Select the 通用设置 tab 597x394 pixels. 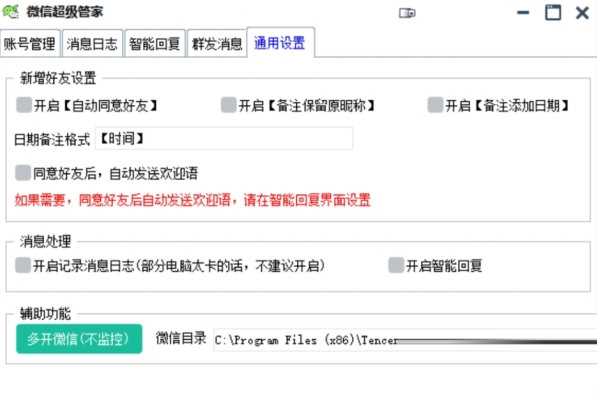coord(280,43)
